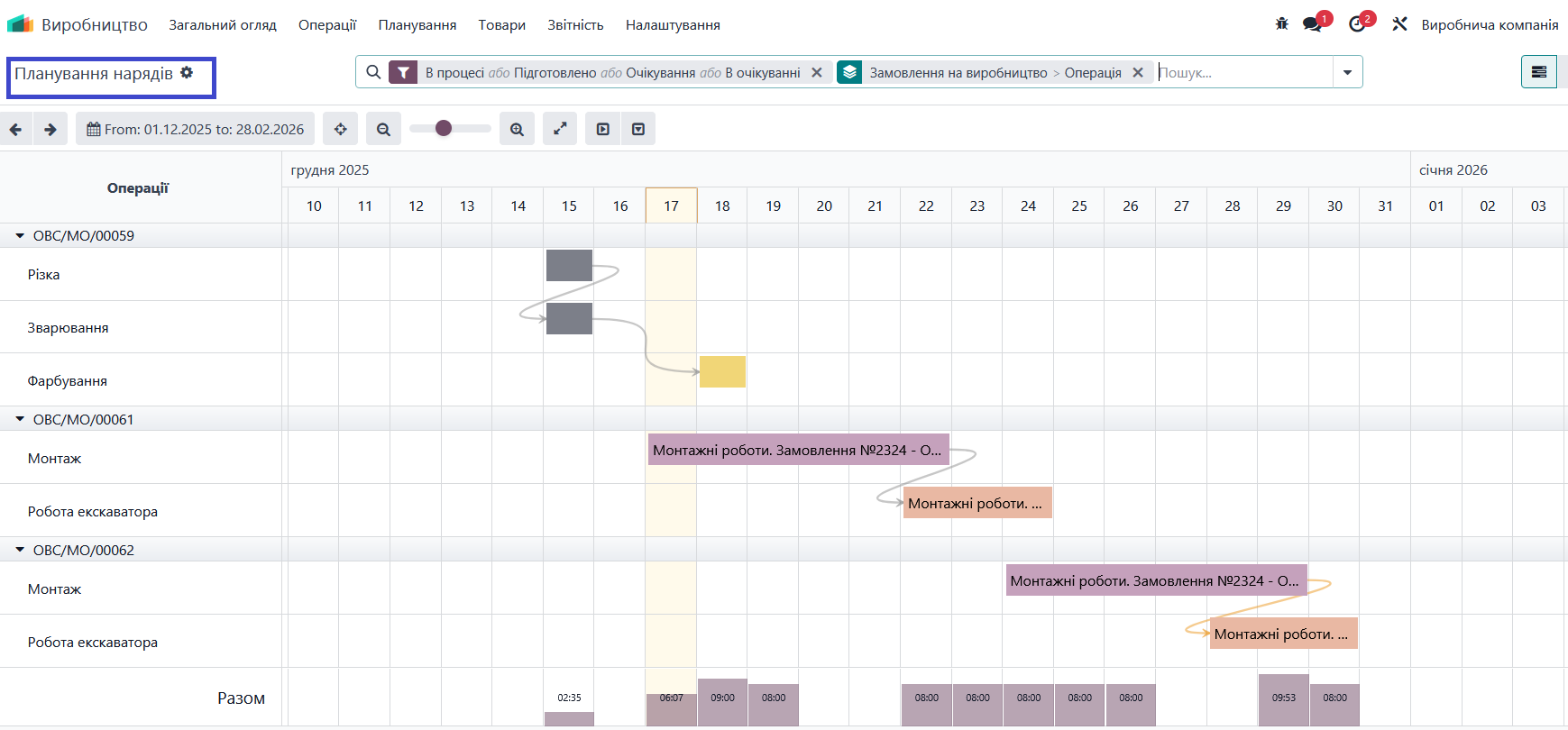Click the Виробнича компанія company switcher
This screenshot has height=730, width=1568.
[x=1490, y=25]
